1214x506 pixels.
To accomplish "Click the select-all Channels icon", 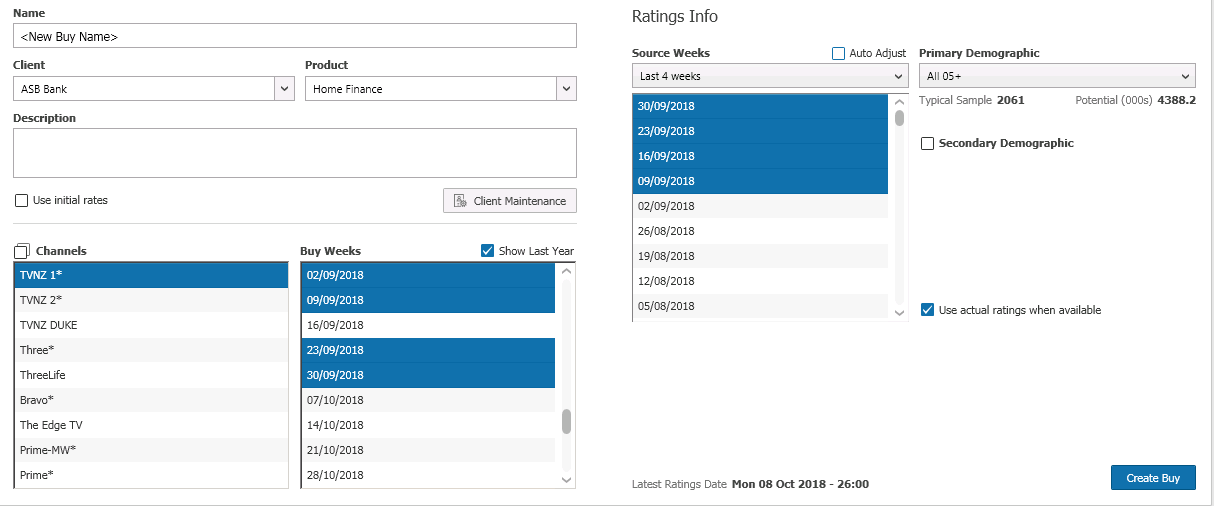I will 22,251.
